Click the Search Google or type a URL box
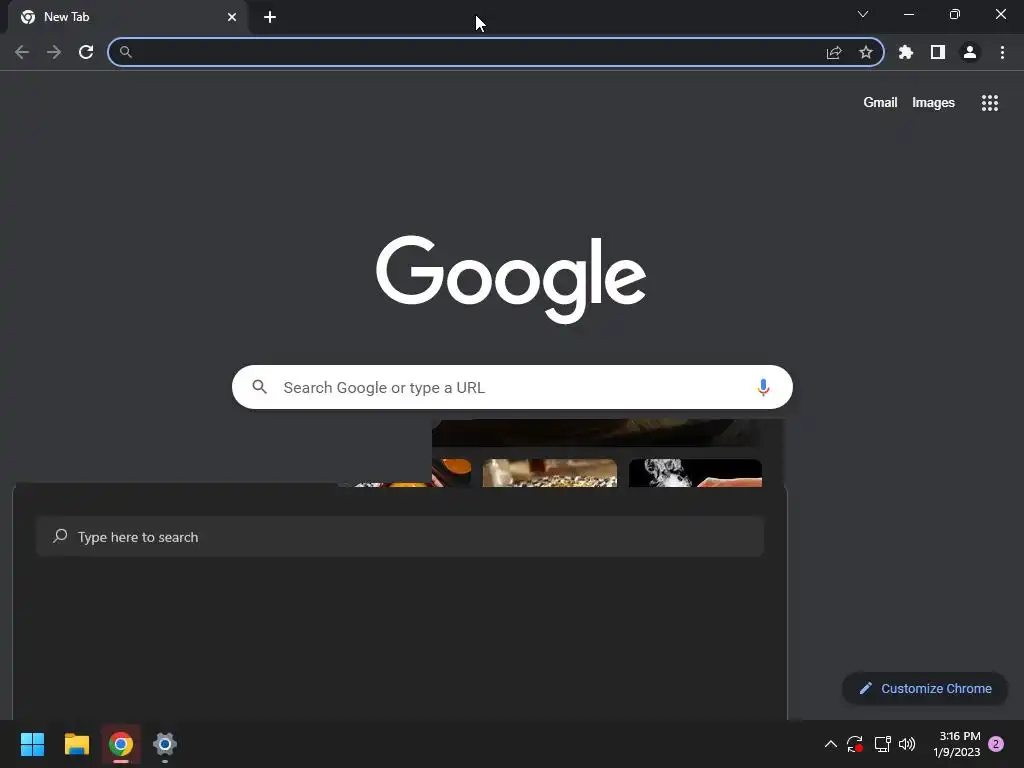Screen dimensions: 1024x768 pyautogui.click(x=512, y=387)
